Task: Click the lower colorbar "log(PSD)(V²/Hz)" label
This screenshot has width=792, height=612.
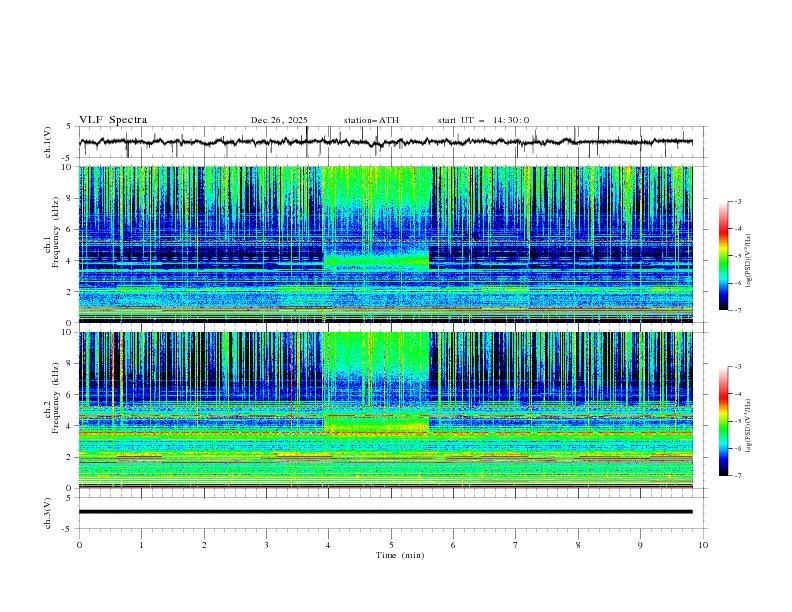Action: [749, 426]
